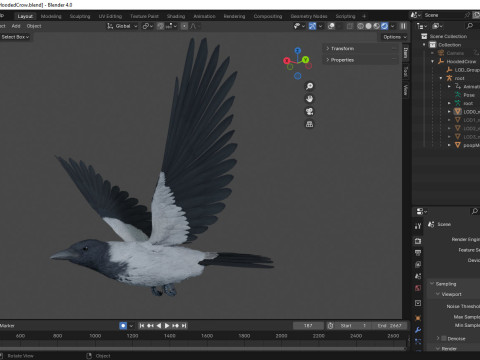Screen dimensions: 480x360
Task: Open the Scene properties tab icon
Action: [418, 276]
